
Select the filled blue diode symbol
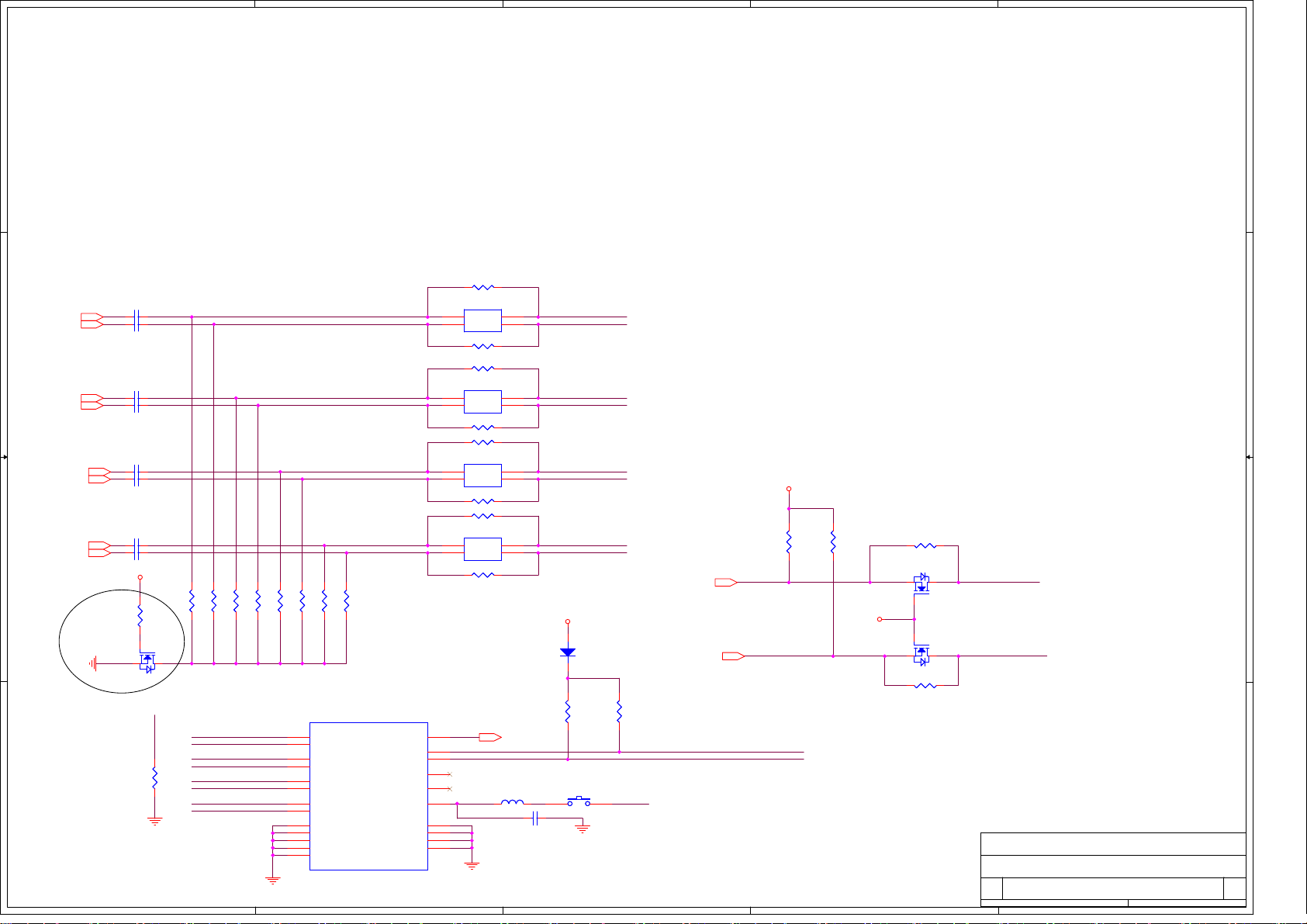(568, 652)
